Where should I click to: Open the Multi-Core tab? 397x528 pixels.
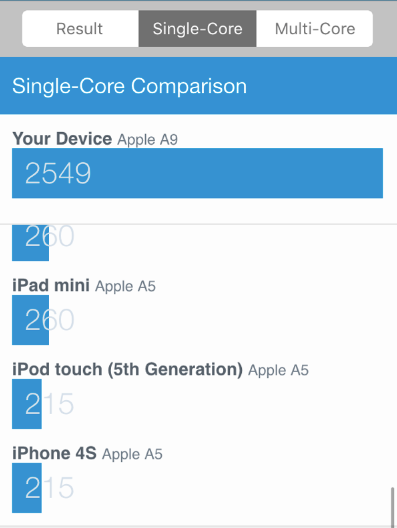click(315, 29)
